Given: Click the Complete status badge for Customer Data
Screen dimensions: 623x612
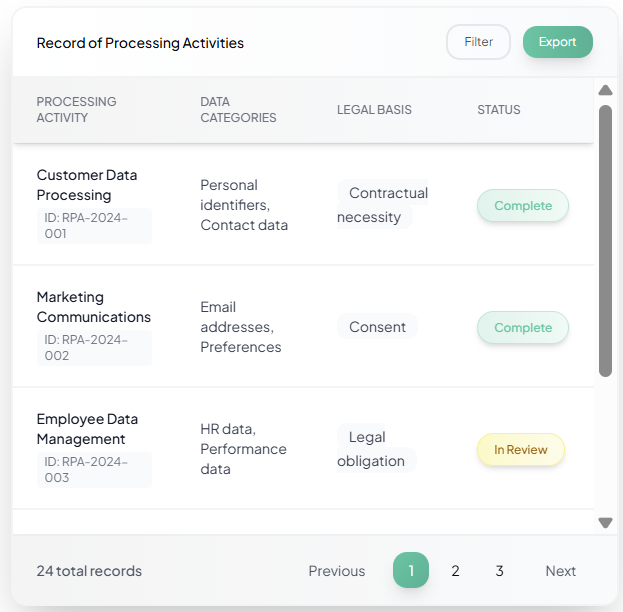Looking at the screenshot, I should pos(522,206).
